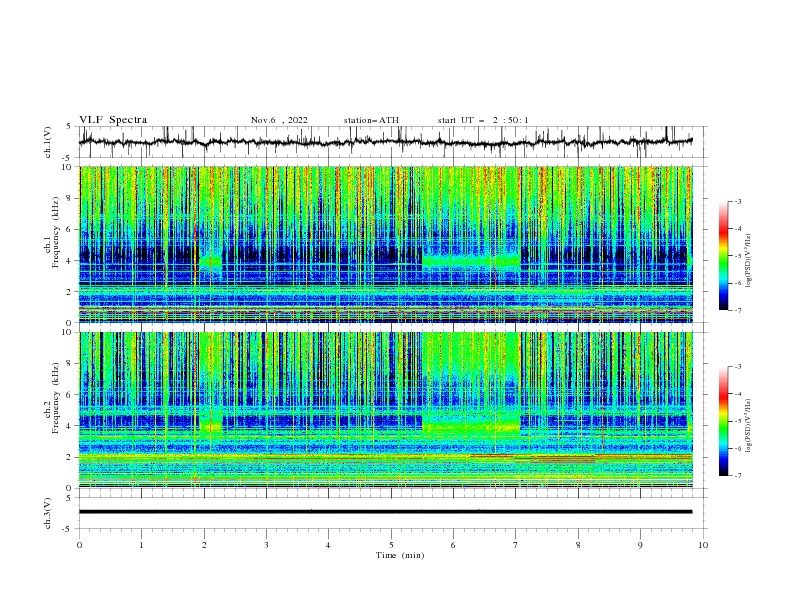
Task: Click the "ch.1(V)" waveform axis label
Action: pyautogui.click(x=48, y=142)
